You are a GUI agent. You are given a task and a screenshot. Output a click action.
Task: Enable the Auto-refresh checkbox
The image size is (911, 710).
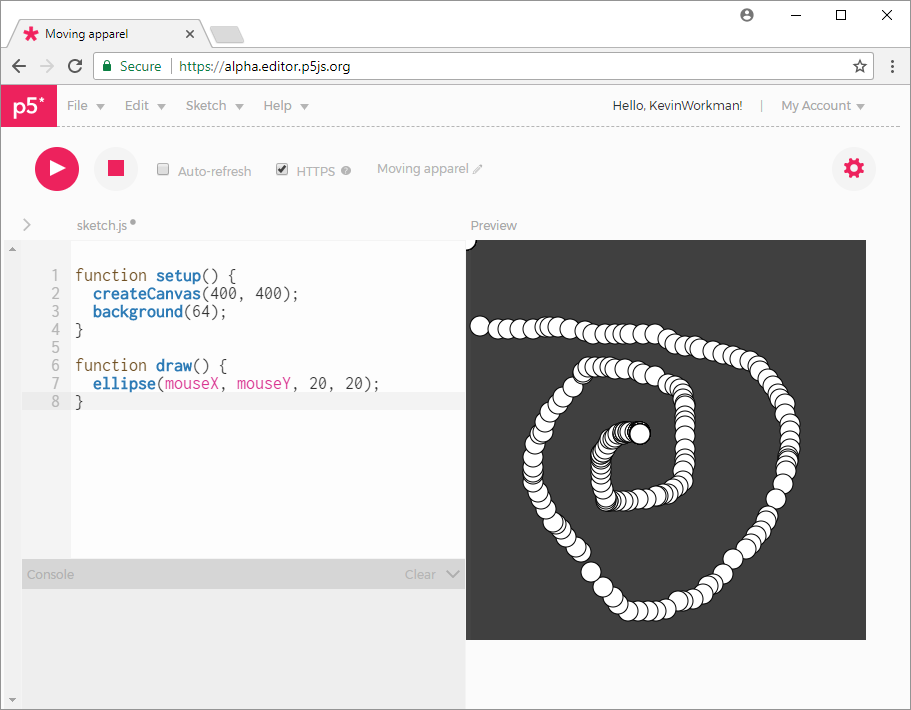pyautogui.click(x=163, y=170)
